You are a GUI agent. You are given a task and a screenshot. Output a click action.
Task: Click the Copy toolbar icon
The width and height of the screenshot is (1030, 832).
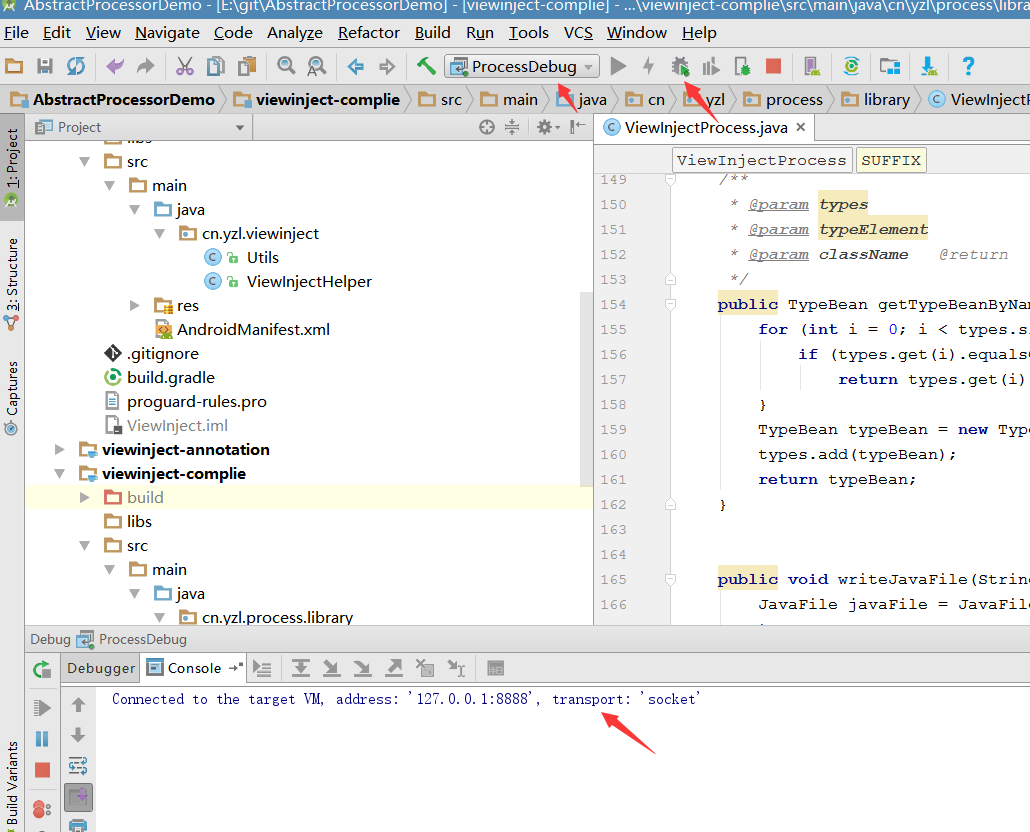(215, 66)
